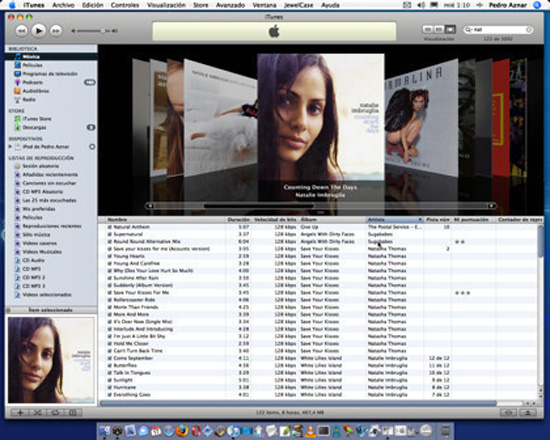
Task: Open Programas de televisión library
Action: [50, 74]
